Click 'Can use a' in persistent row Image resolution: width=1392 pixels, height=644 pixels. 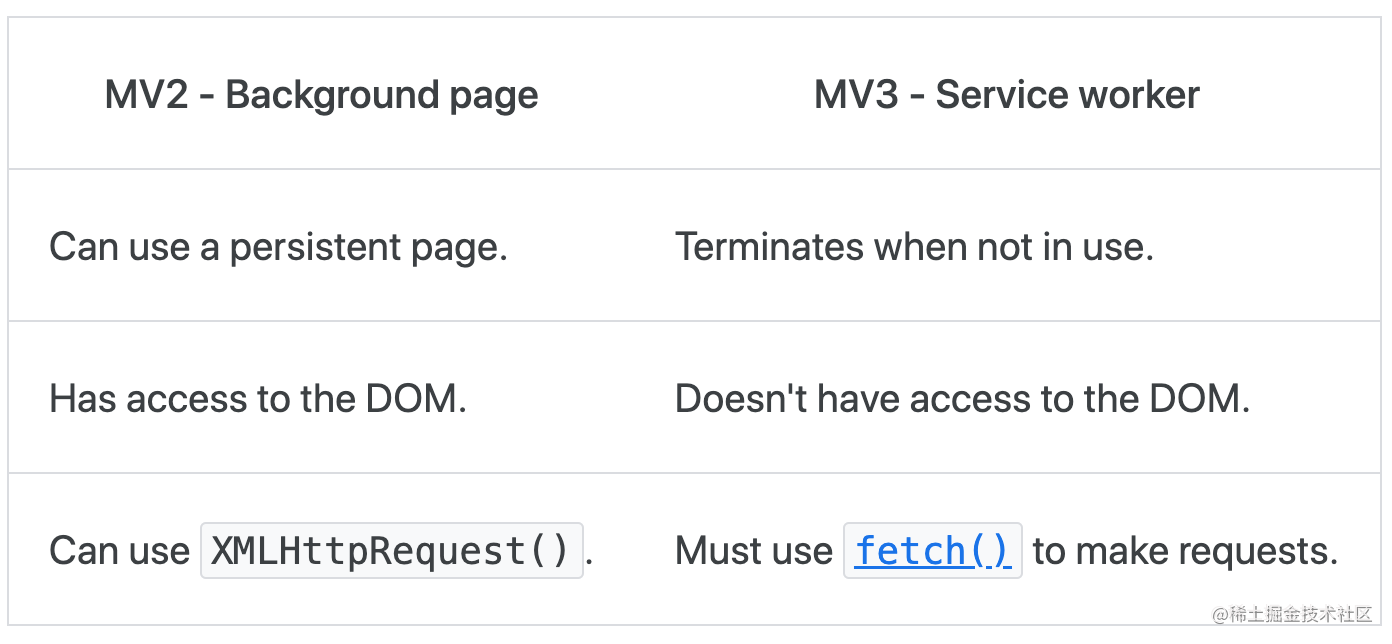coord(134,248)
